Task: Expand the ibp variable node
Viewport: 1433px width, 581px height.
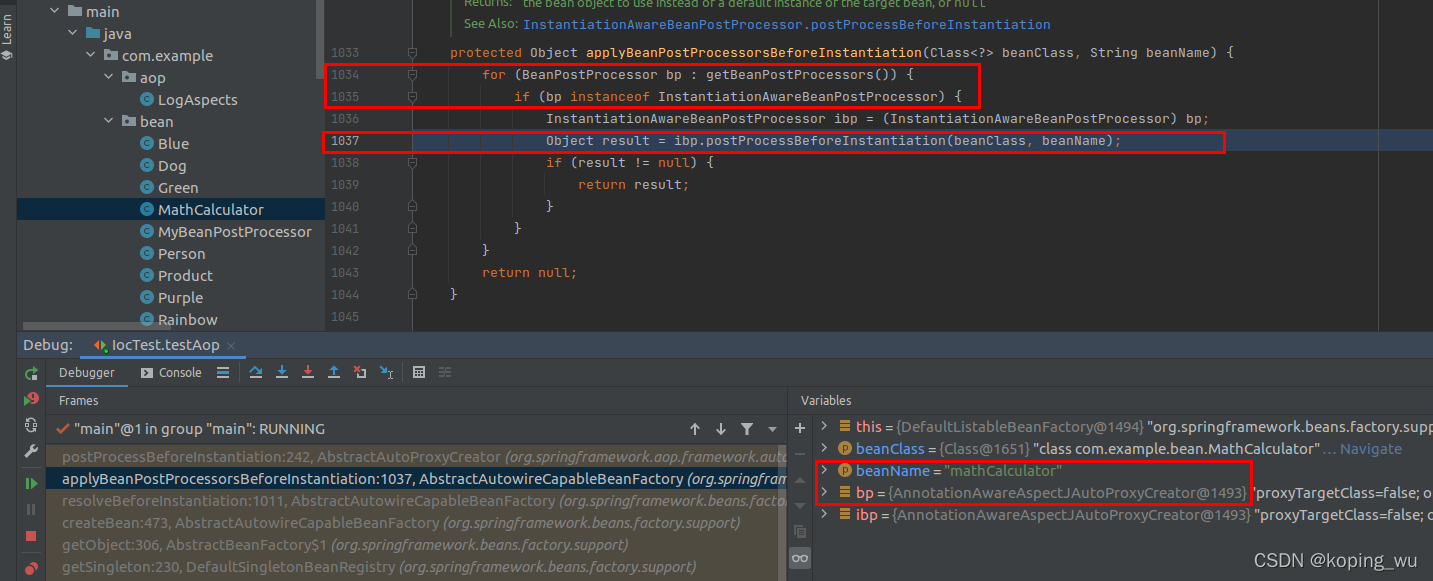Action: tap(824, 515)
